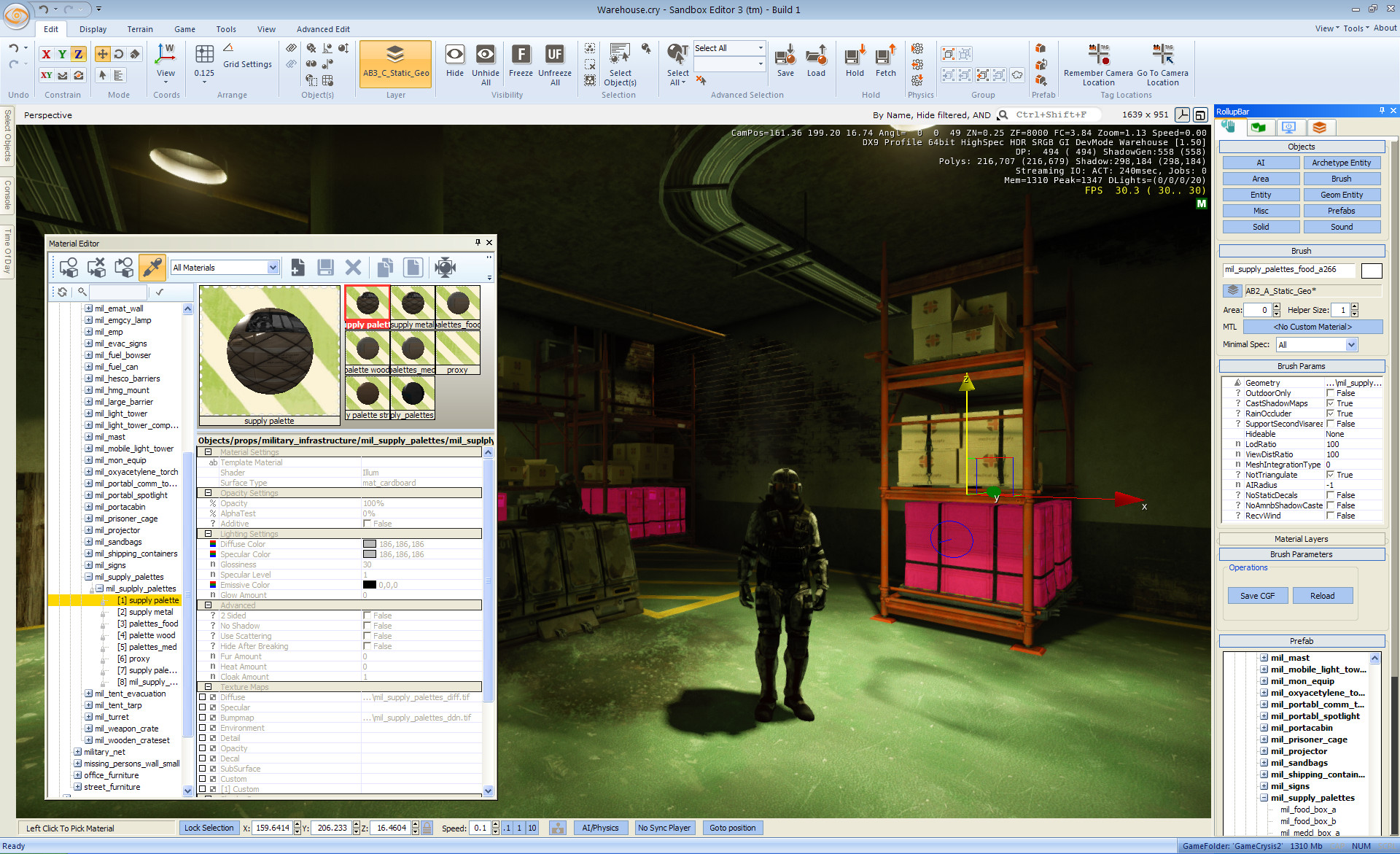Click the Save CGF button
This screenshot has height=854, width=1400.
point(1257,596)
